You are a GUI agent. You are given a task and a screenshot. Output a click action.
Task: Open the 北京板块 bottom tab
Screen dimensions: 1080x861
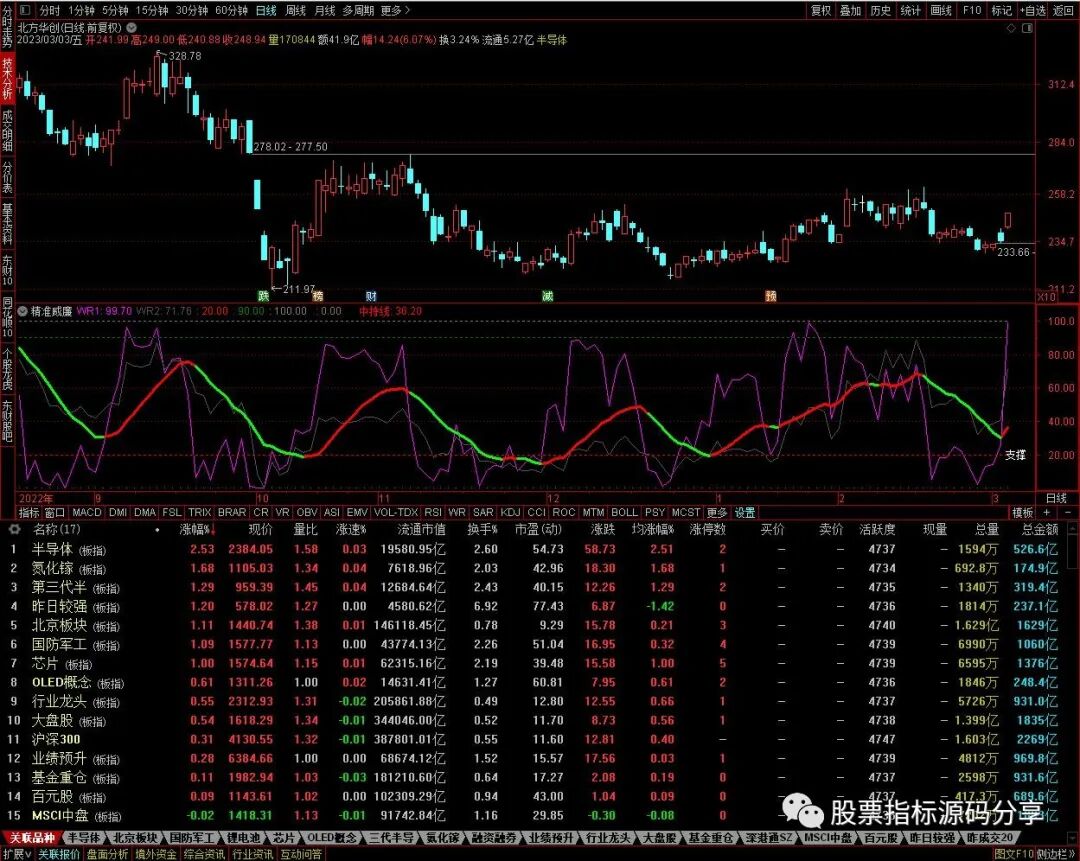(x=135, y=838)
